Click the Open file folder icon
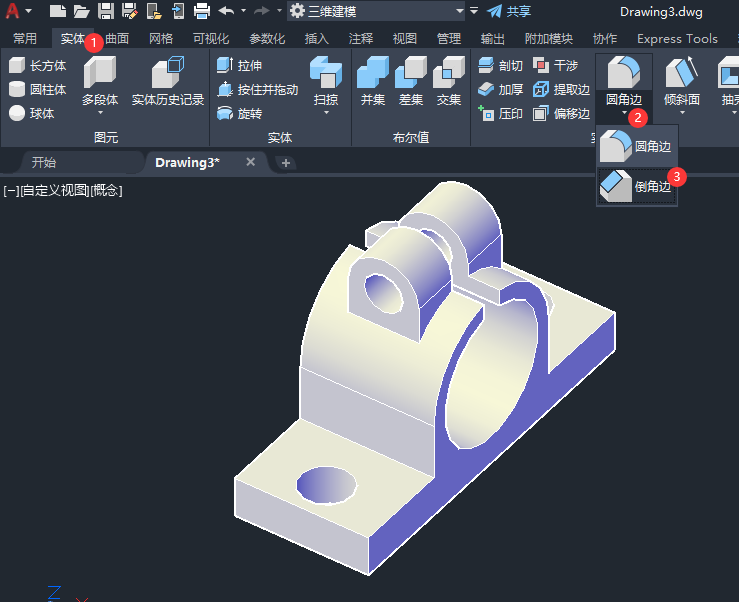739x602 pixels. coord(82,11)
